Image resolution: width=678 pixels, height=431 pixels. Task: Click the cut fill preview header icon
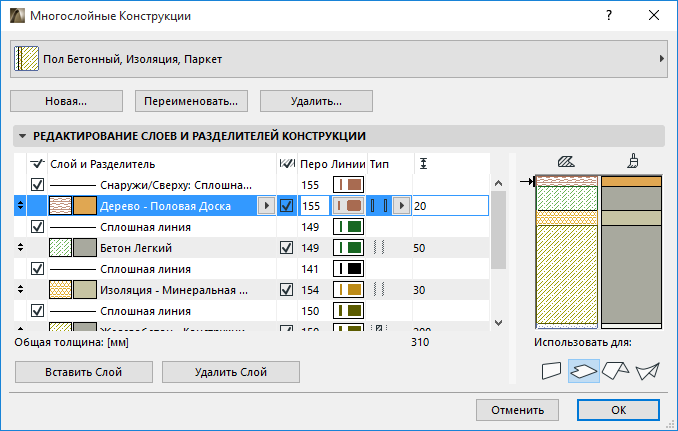(566, 162)
